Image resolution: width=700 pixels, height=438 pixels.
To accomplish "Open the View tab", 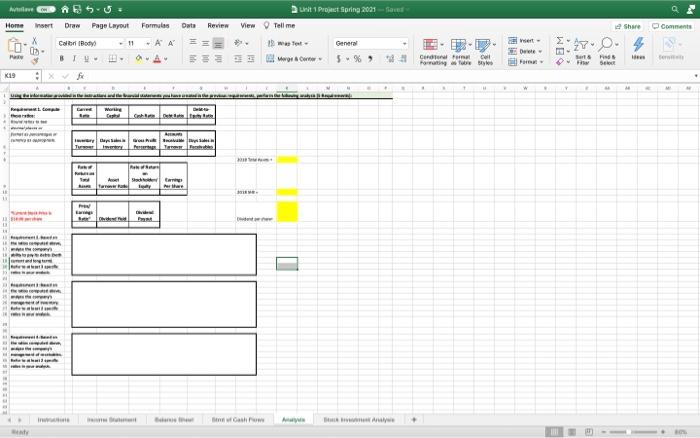I will 248,26.
